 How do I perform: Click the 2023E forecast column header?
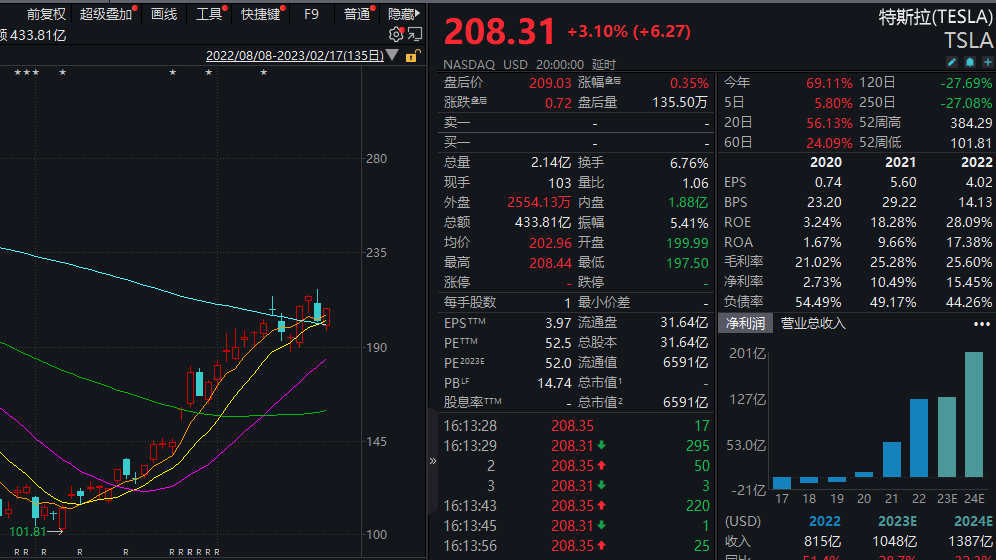[898, 521]
